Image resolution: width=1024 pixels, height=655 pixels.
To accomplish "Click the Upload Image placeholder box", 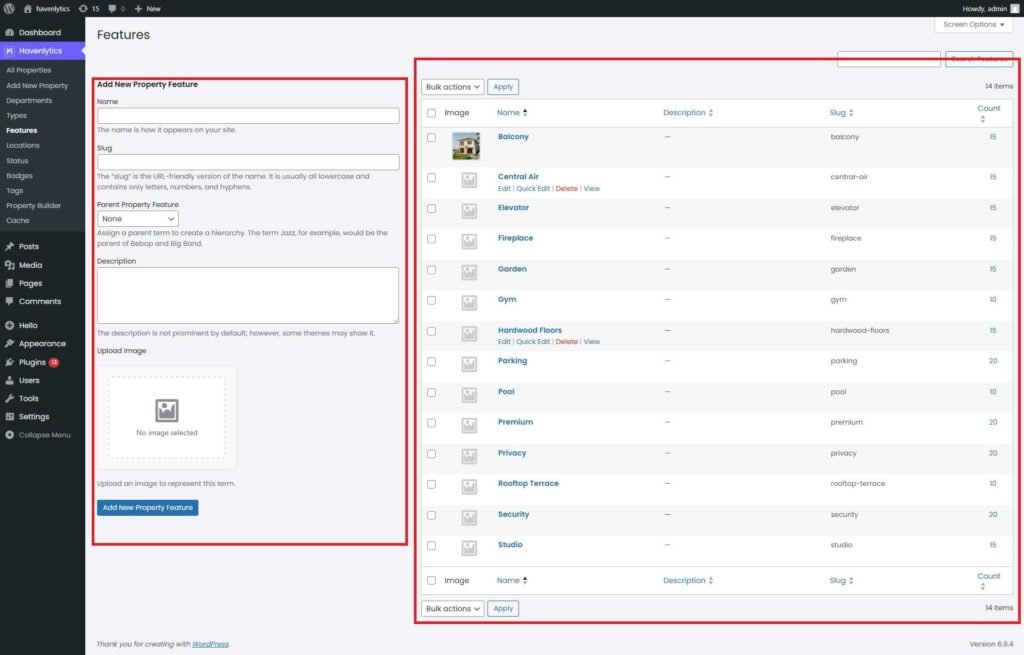I will pos(167,417).
